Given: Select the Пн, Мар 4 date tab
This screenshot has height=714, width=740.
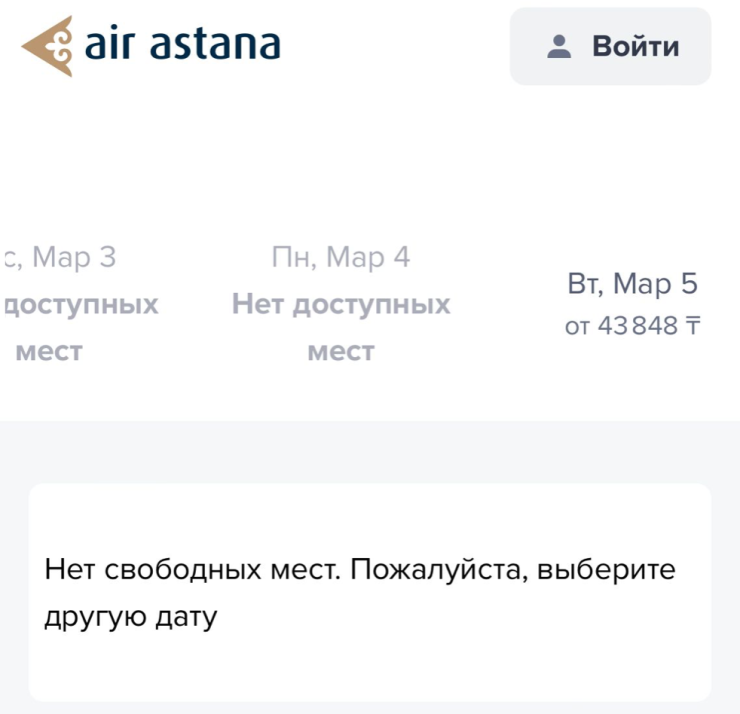Looking at the screenshot, I should pyautogui.click(x=341, y=304).
